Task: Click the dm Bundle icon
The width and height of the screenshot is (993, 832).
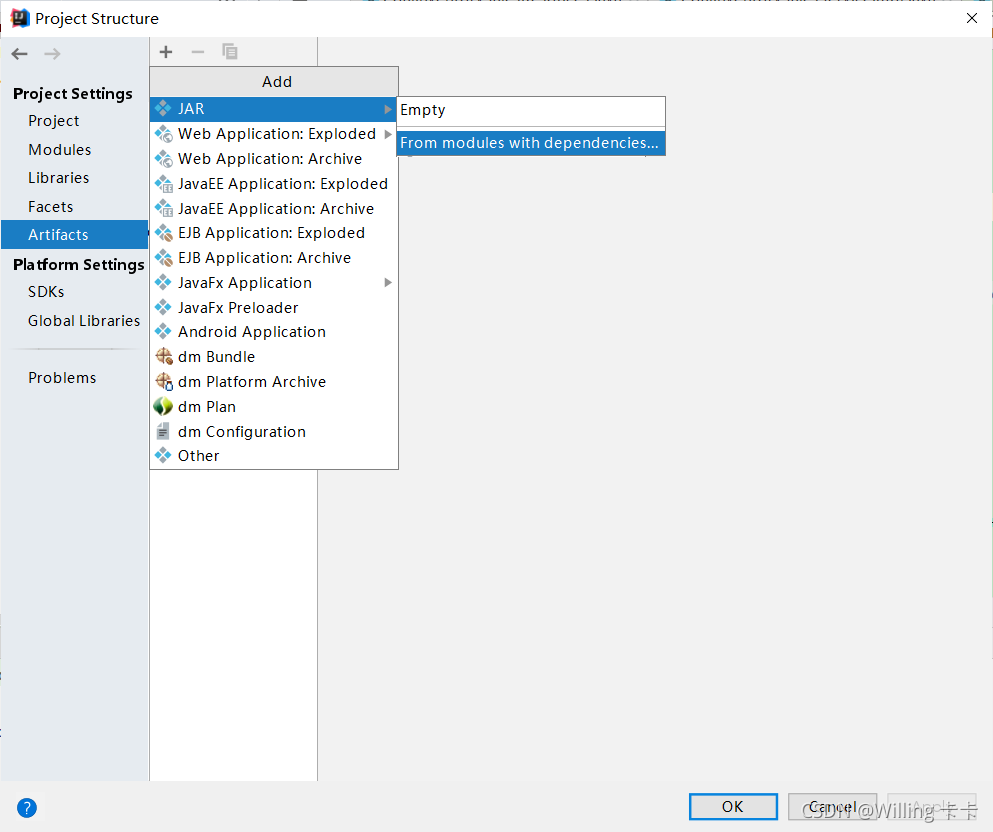Action: click(163, 356)
